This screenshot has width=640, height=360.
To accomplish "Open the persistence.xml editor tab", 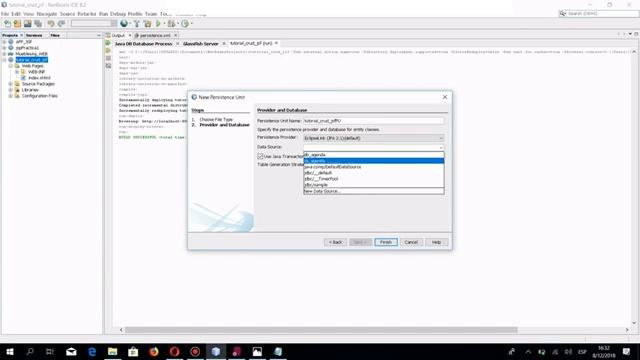I will [x=155, y=36].
